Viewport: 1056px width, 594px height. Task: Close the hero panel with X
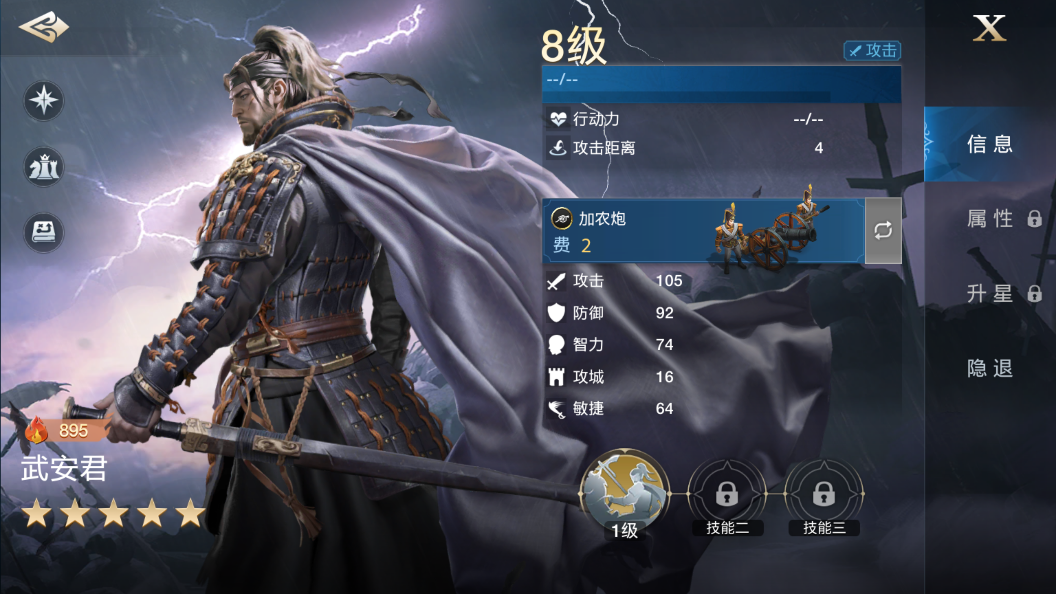tap(989, 28)
